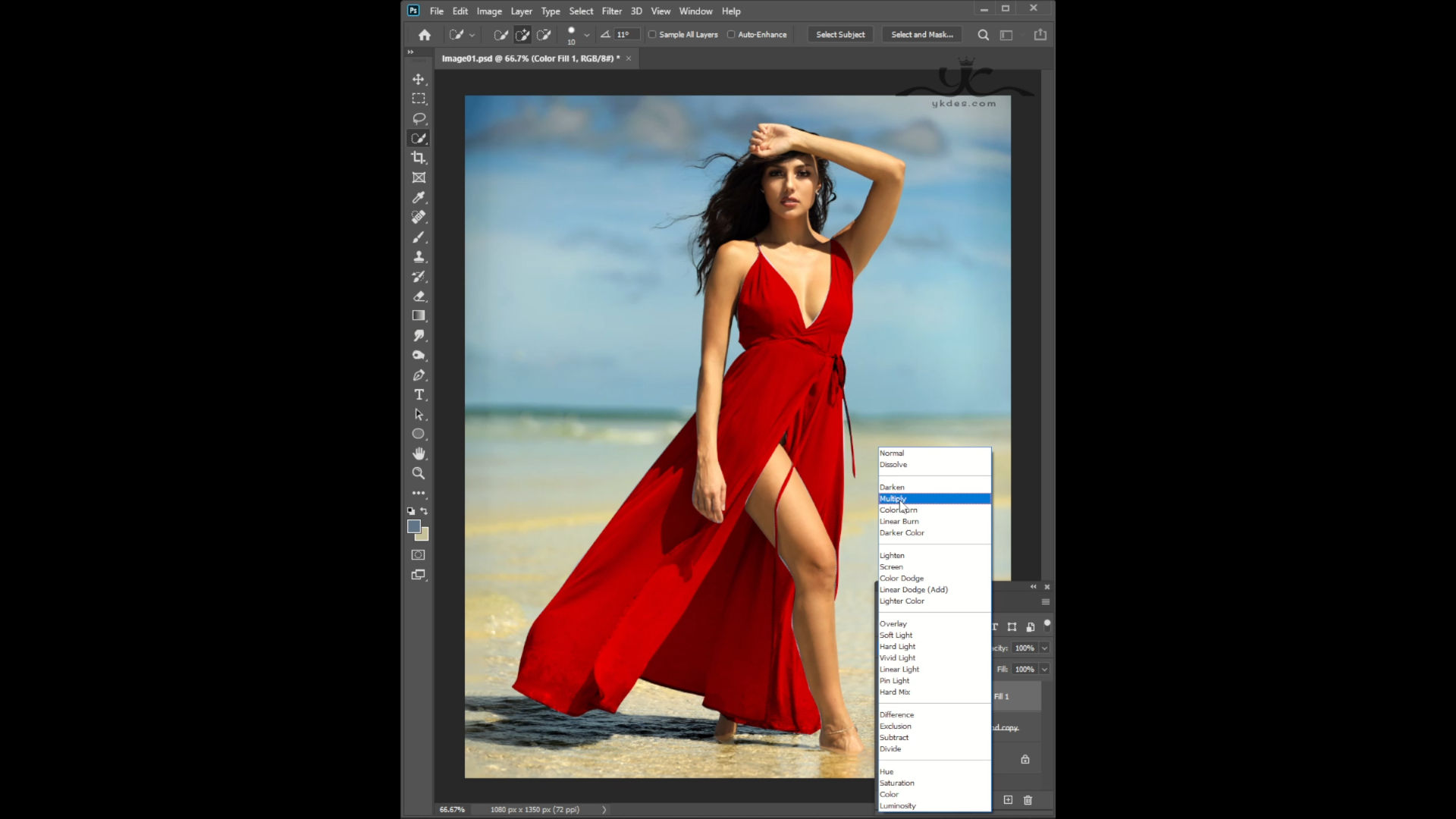Viewport: 1456px width, 819px height.
Task: Select the Lasso tool
Action: point(418,118)
